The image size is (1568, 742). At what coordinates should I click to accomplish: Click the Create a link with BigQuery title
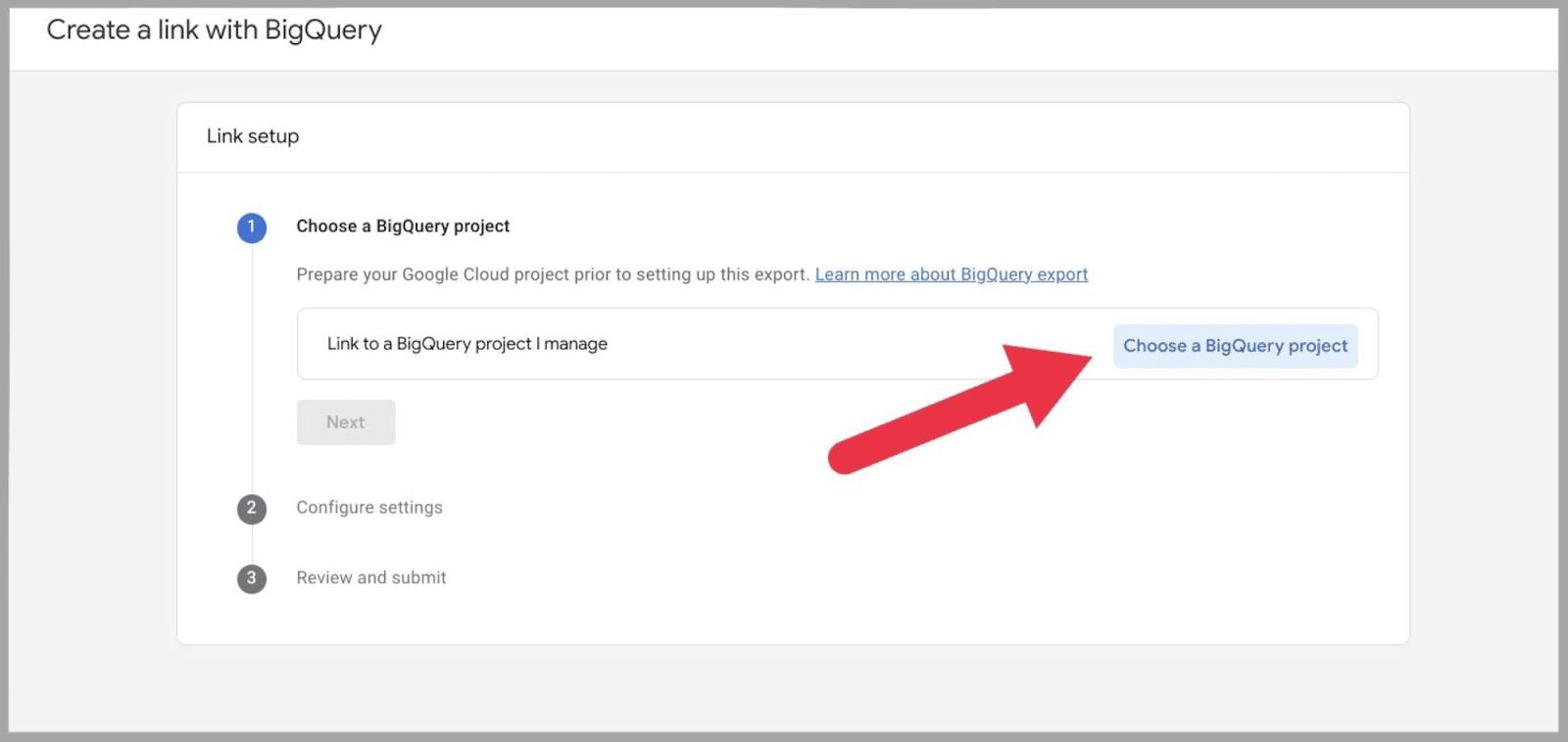click(214, 30)
